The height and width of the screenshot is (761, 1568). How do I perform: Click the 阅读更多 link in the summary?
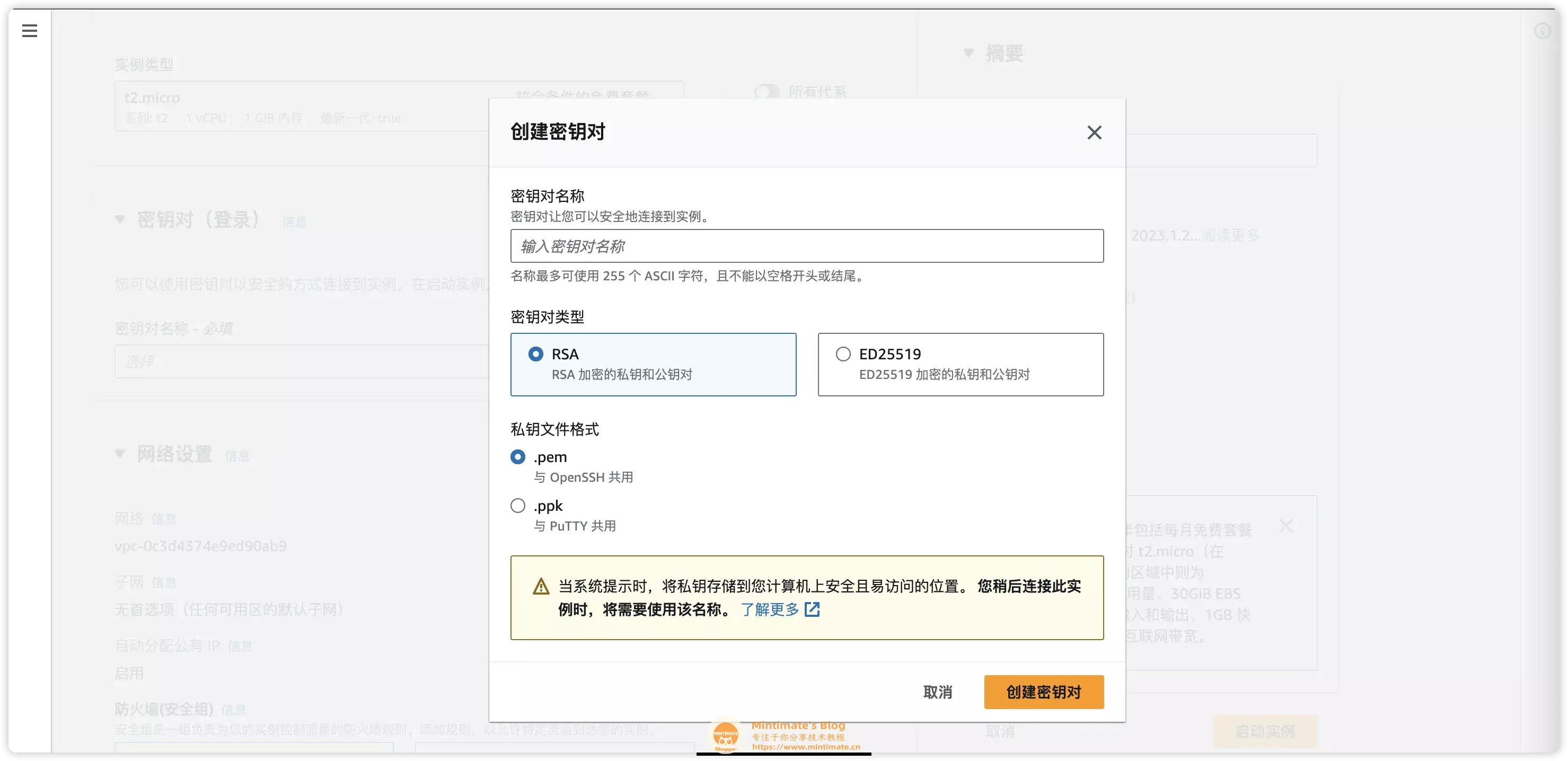click(x=1230, y=235)
